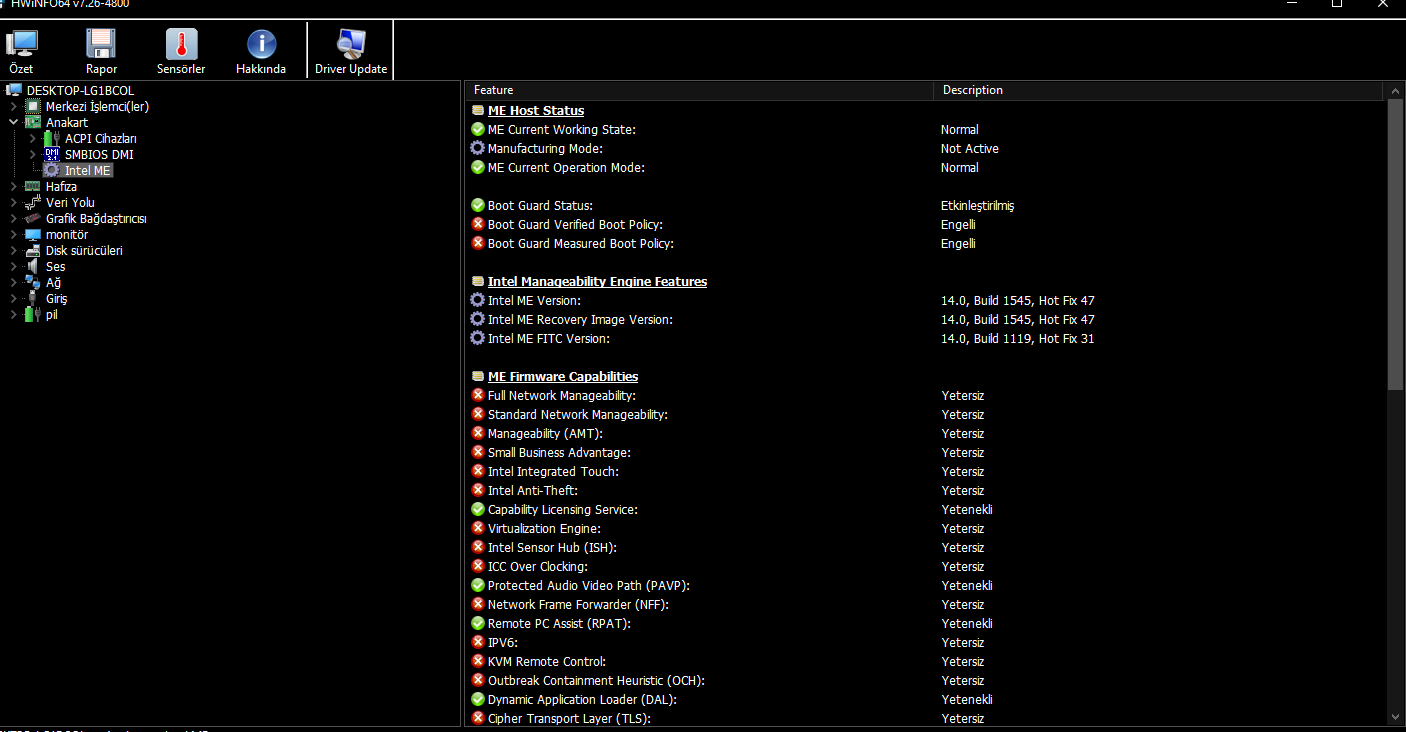
Task: Select the Remote PC Assist (RPAT) row
Action: click(927, 623)
